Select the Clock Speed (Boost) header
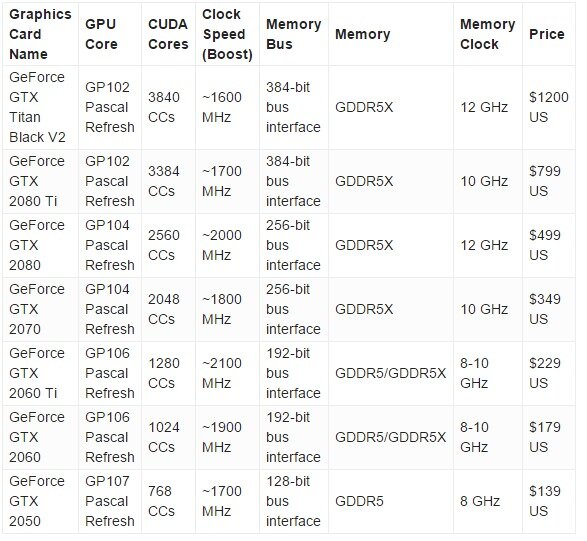587x541 pixels. click(x=227, y=34)
